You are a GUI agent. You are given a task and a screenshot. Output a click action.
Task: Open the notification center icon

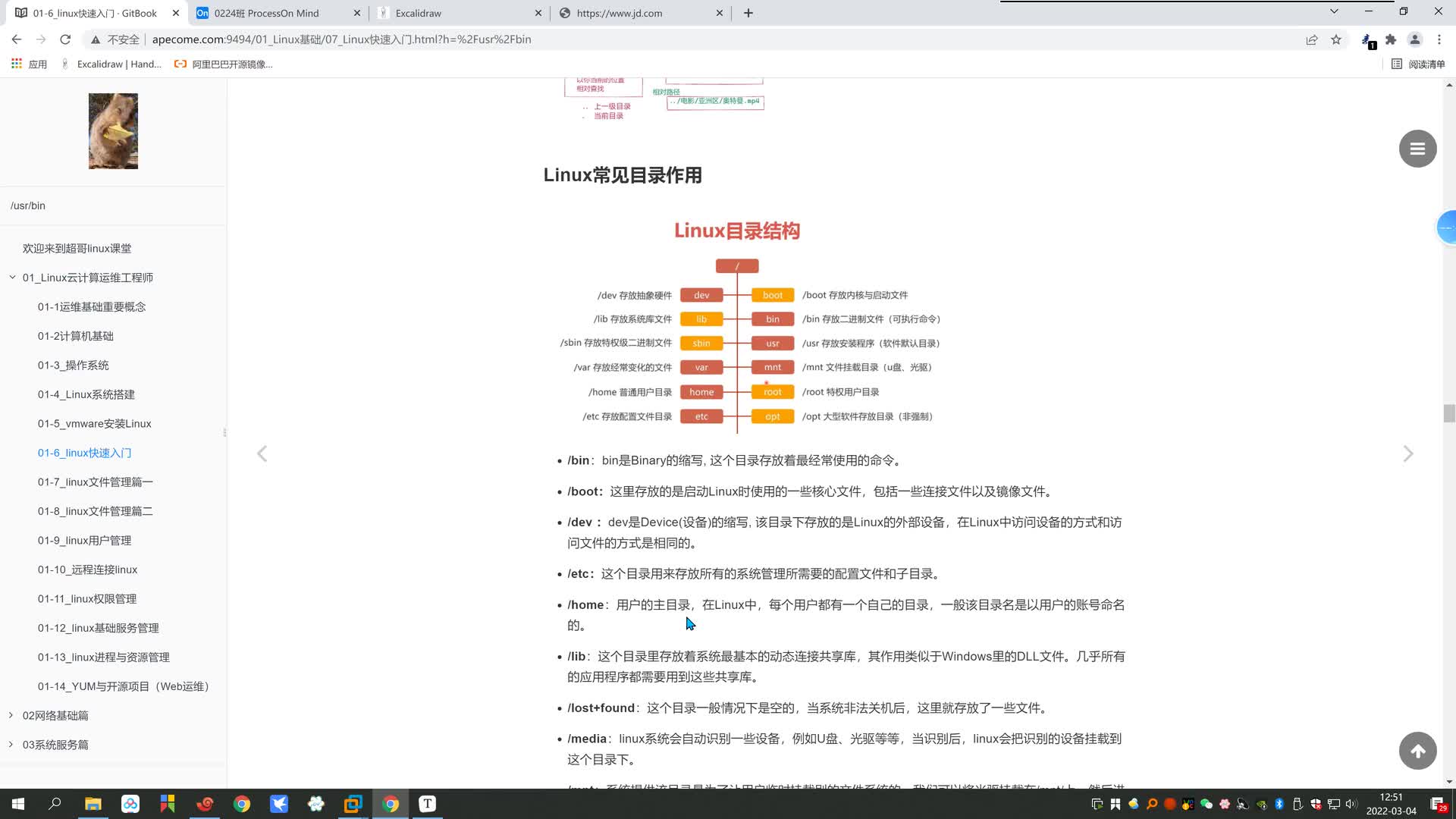(1438, 804)
